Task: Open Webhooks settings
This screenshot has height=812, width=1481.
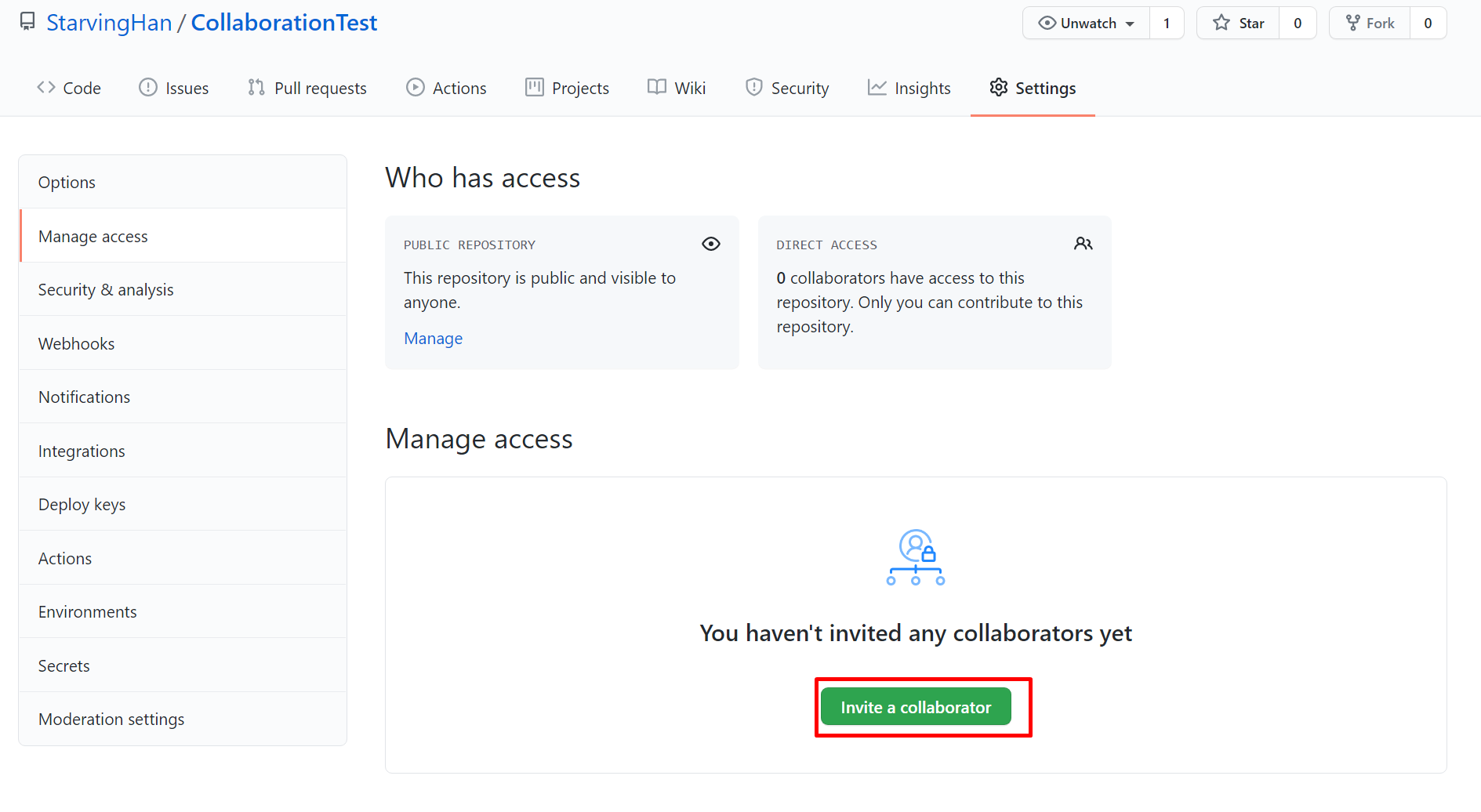Action: click(183, 343)
